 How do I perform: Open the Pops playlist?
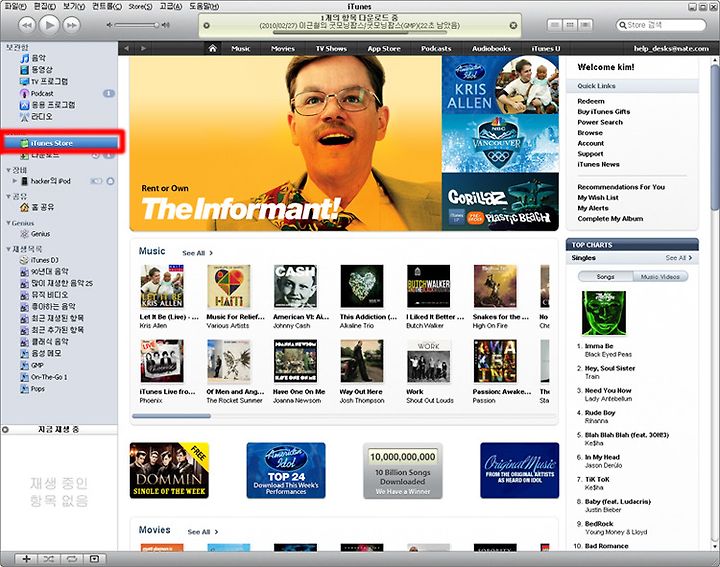[x=33, y=389]
